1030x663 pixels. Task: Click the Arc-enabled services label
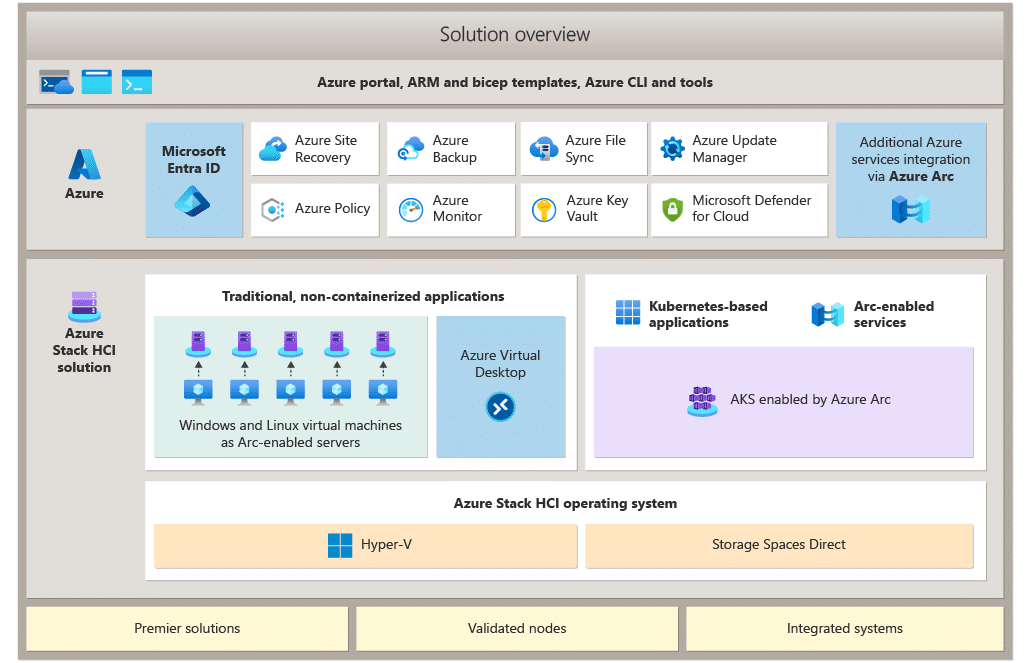(893, 314)
